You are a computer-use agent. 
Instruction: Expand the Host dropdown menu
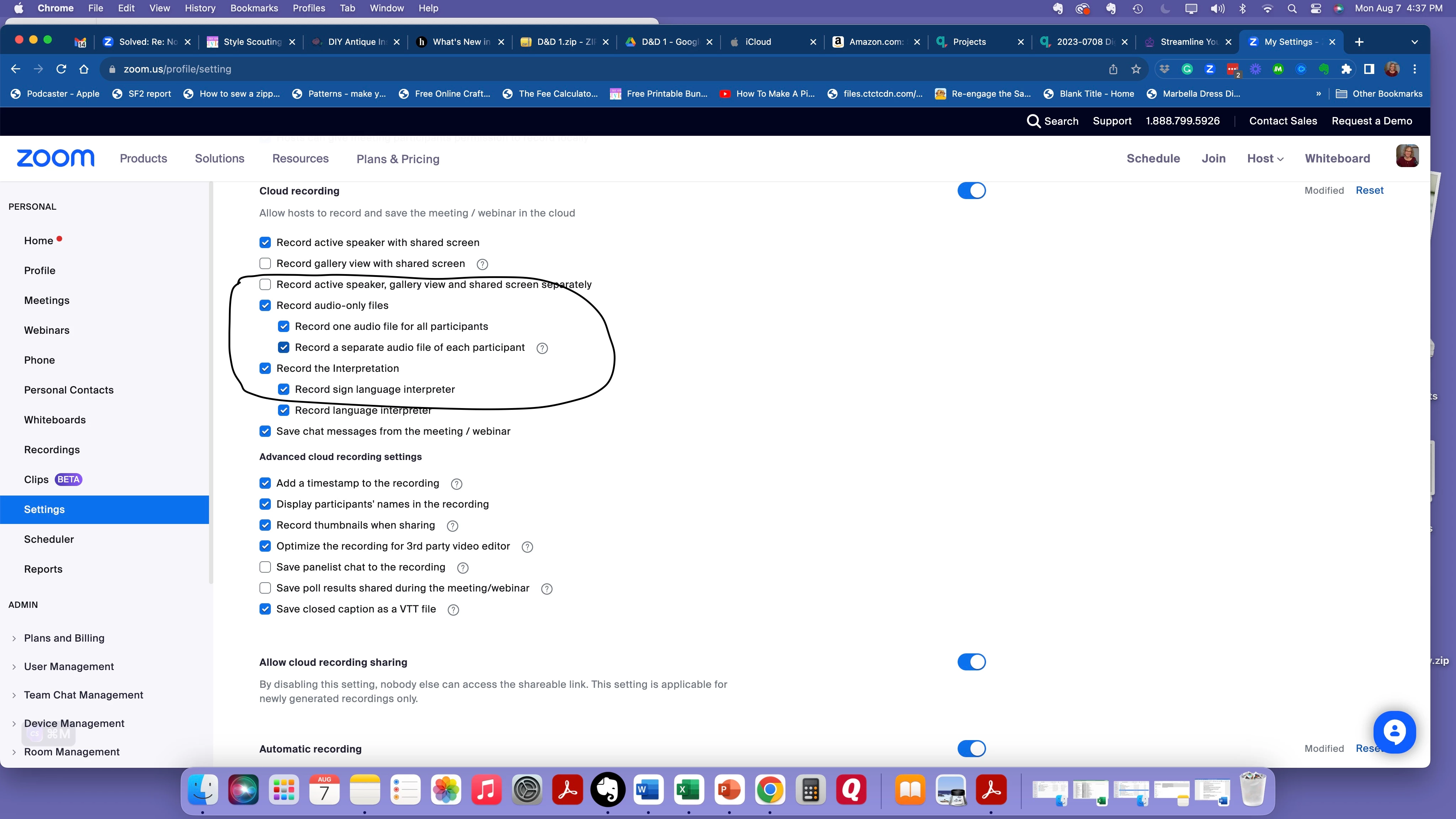1265,159
